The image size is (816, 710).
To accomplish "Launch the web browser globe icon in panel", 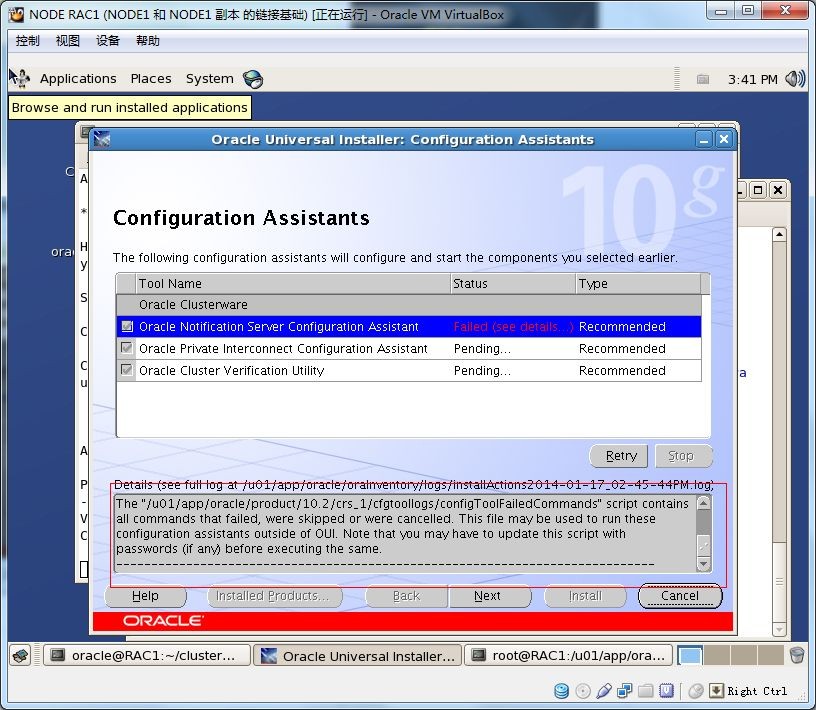I will click(x=253, y=79).
